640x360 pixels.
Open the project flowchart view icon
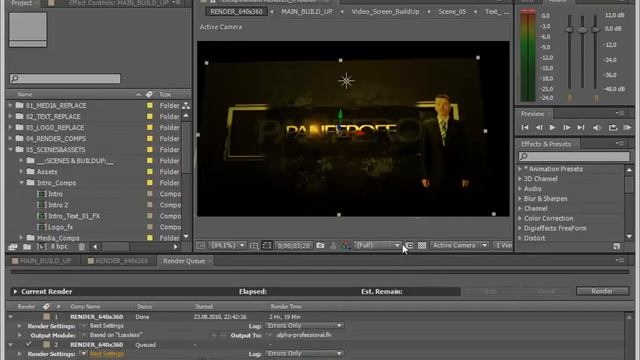(186, 106)
